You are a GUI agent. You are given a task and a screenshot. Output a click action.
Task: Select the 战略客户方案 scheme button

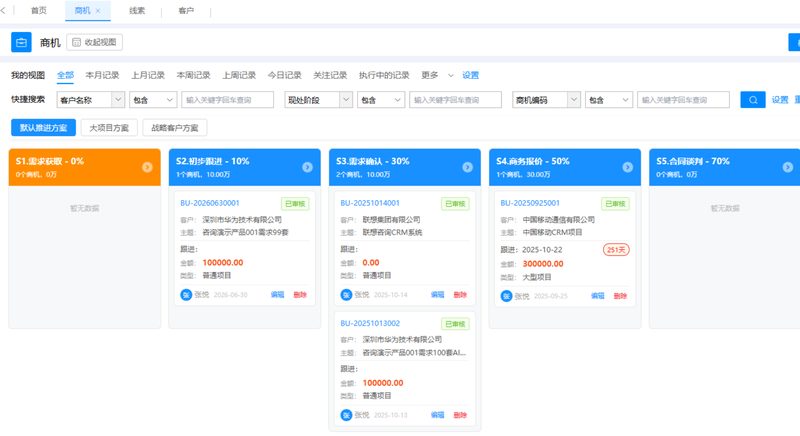175,127
